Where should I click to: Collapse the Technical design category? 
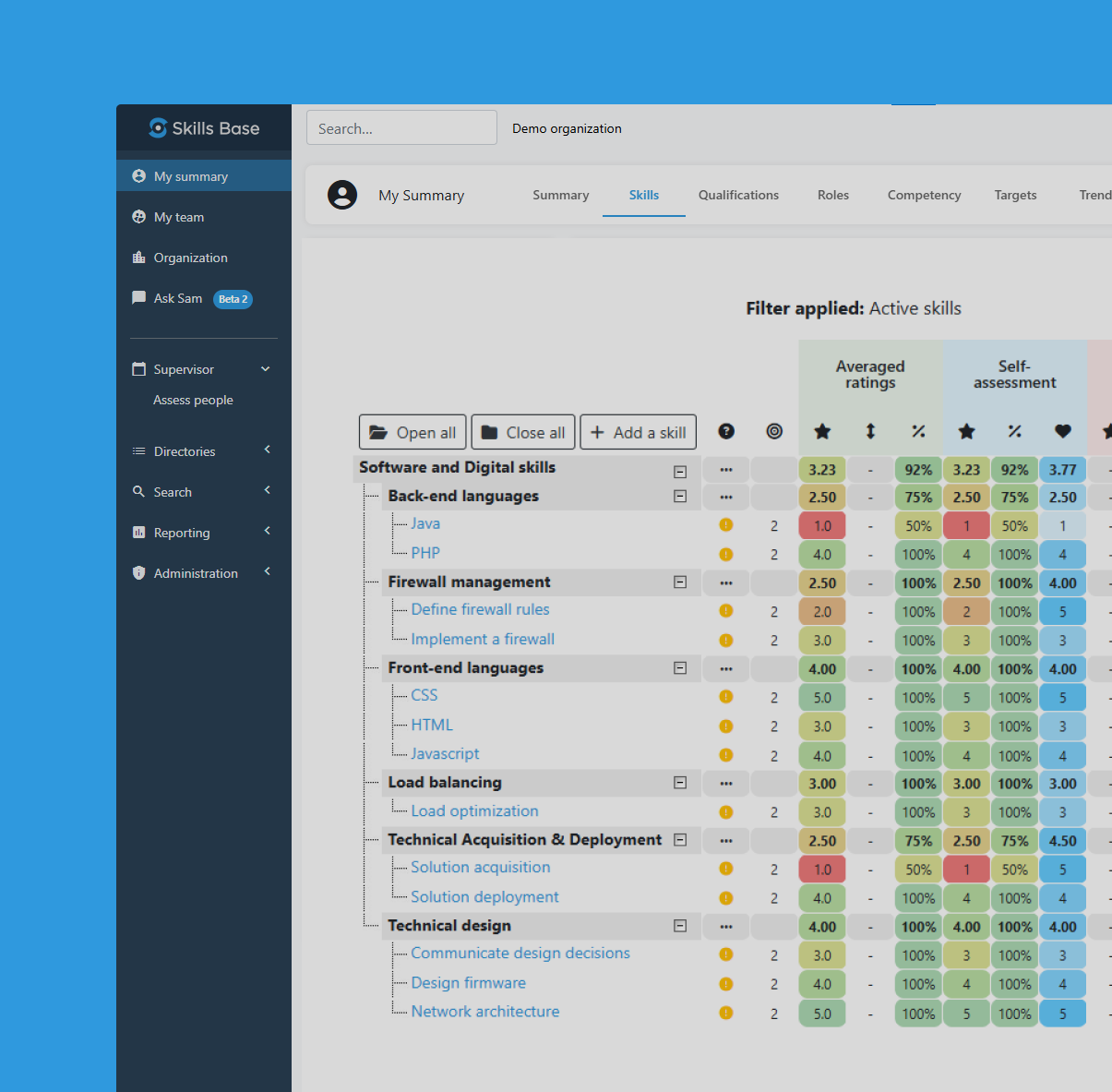(x=680, y=926)
